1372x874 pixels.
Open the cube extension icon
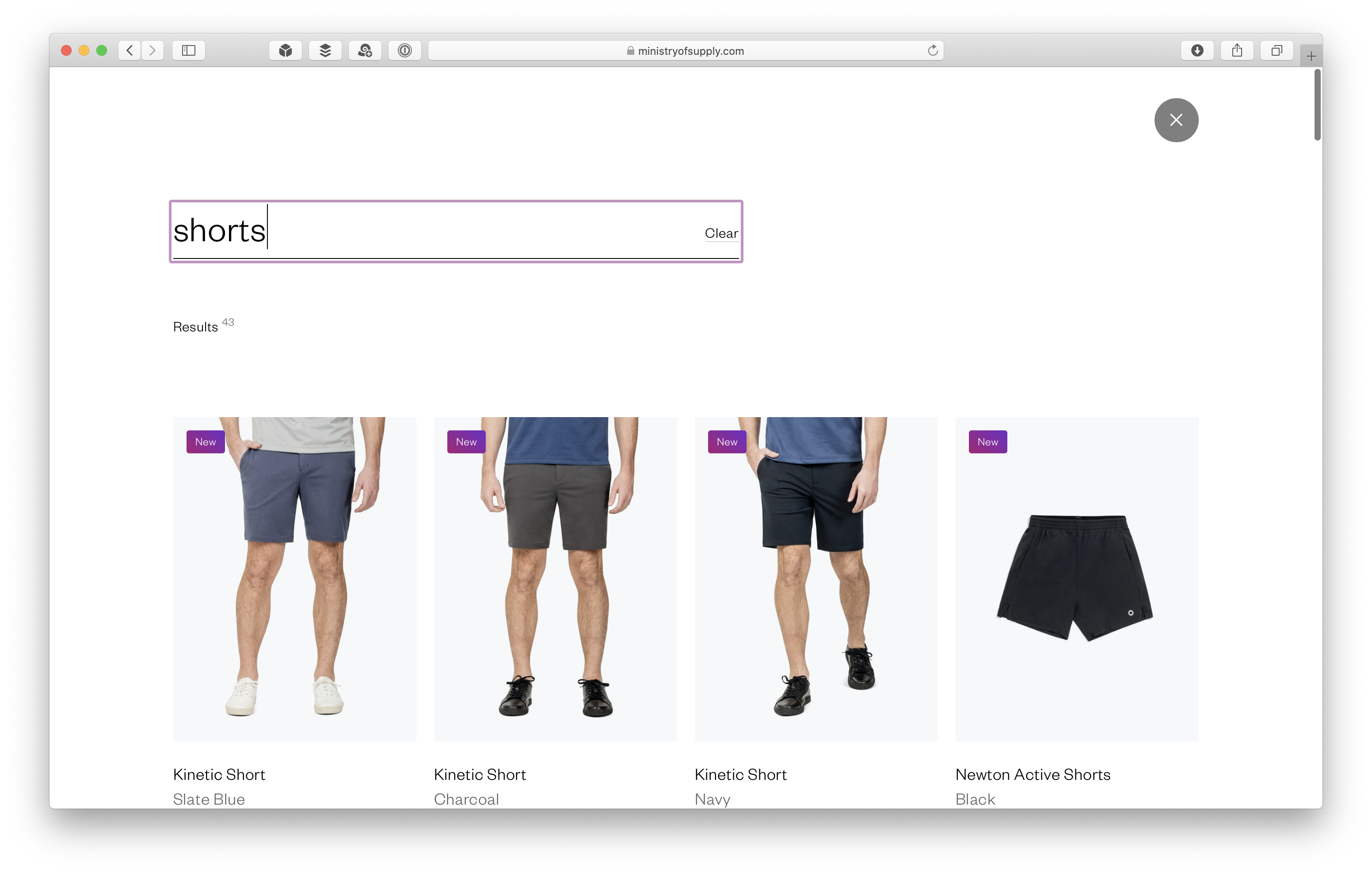286,51
